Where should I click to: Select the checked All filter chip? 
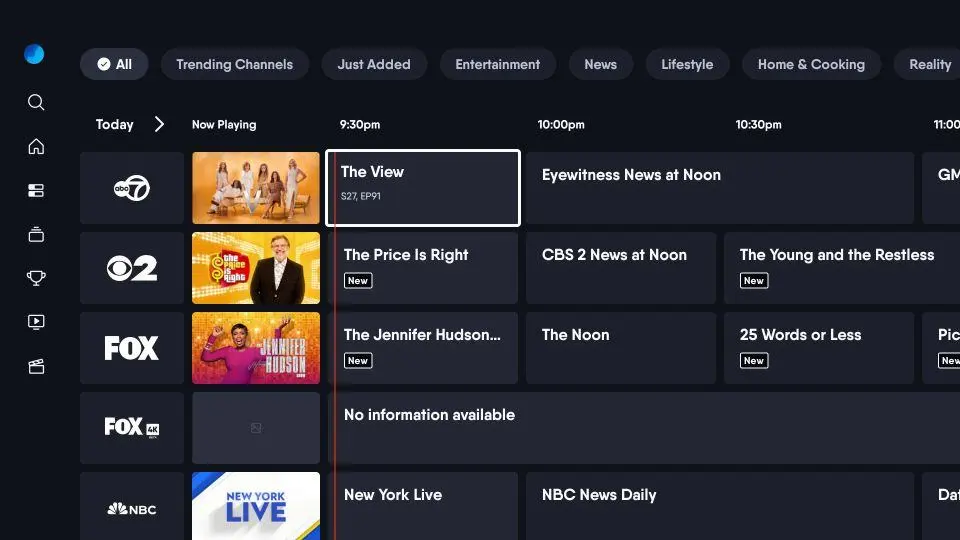[x=114, y=64]
